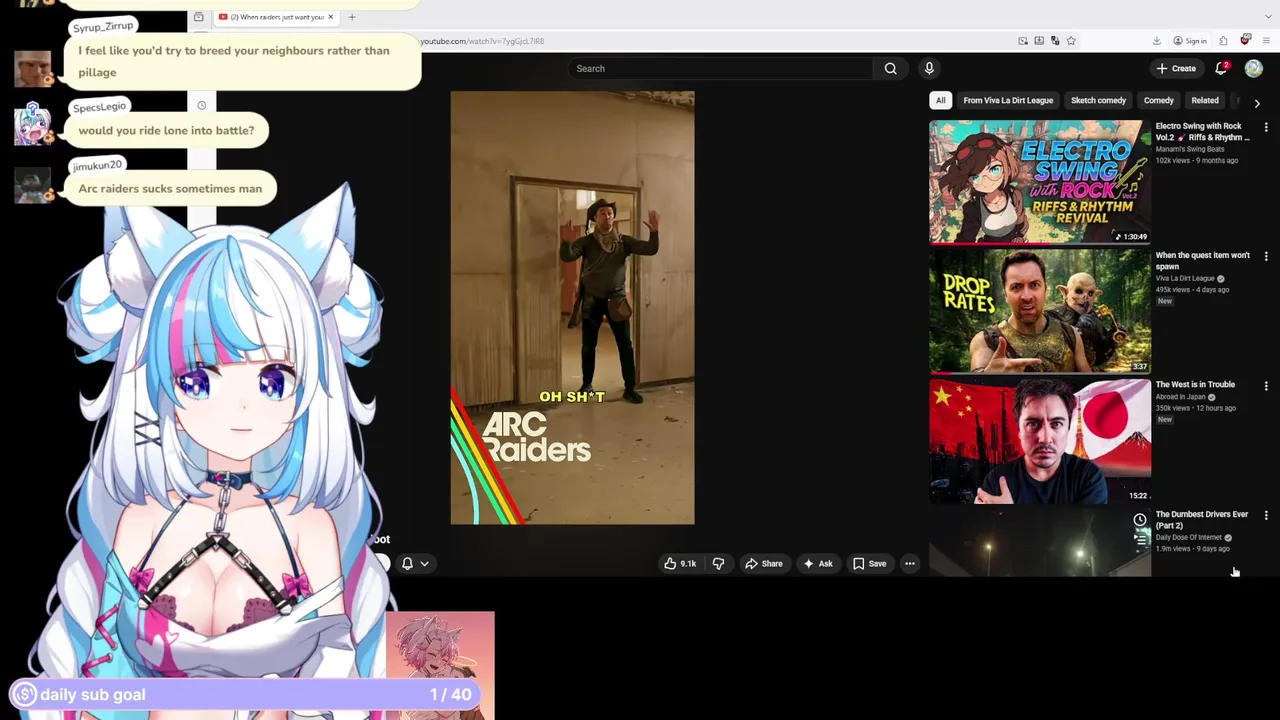Open options menu for Electro Swing video
Screen dimensions: 1280x720
tap(1266, 127)
